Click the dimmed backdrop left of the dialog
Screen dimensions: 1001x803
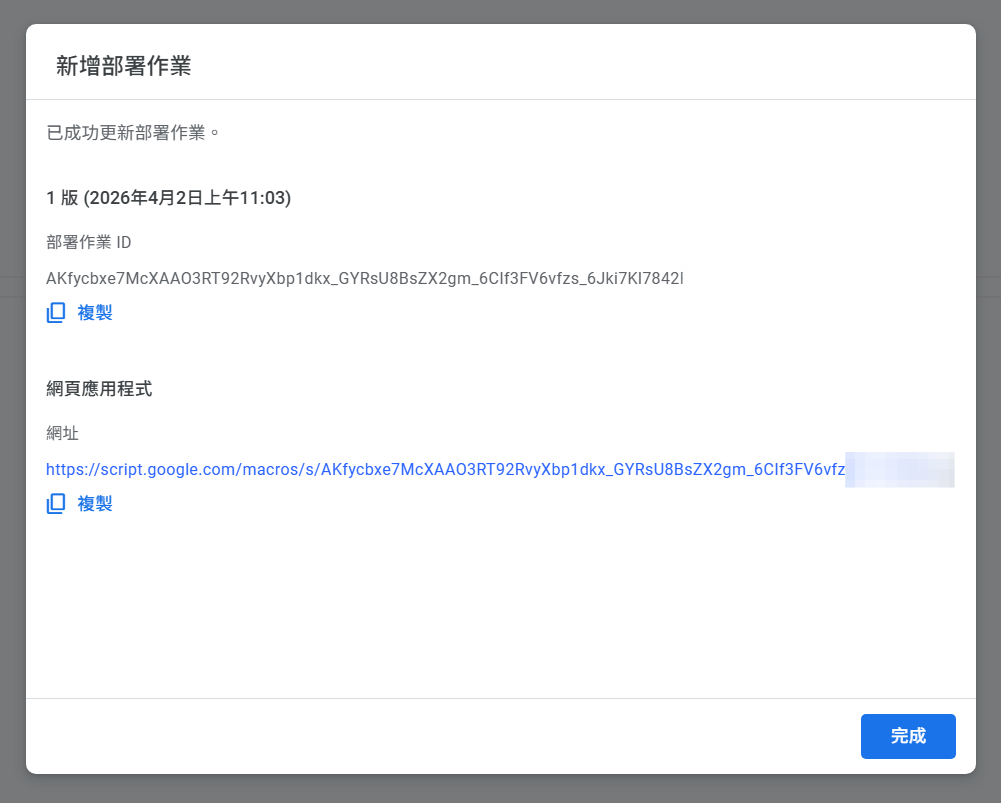coord(12,400)
